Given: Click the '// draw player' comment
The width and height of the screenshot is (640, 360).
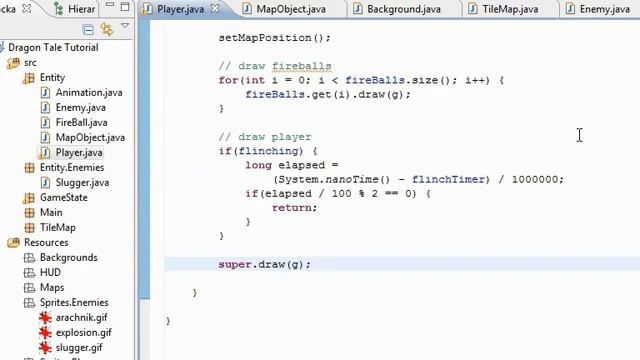Looking at the screenshot, I should [x=264, y=137].
